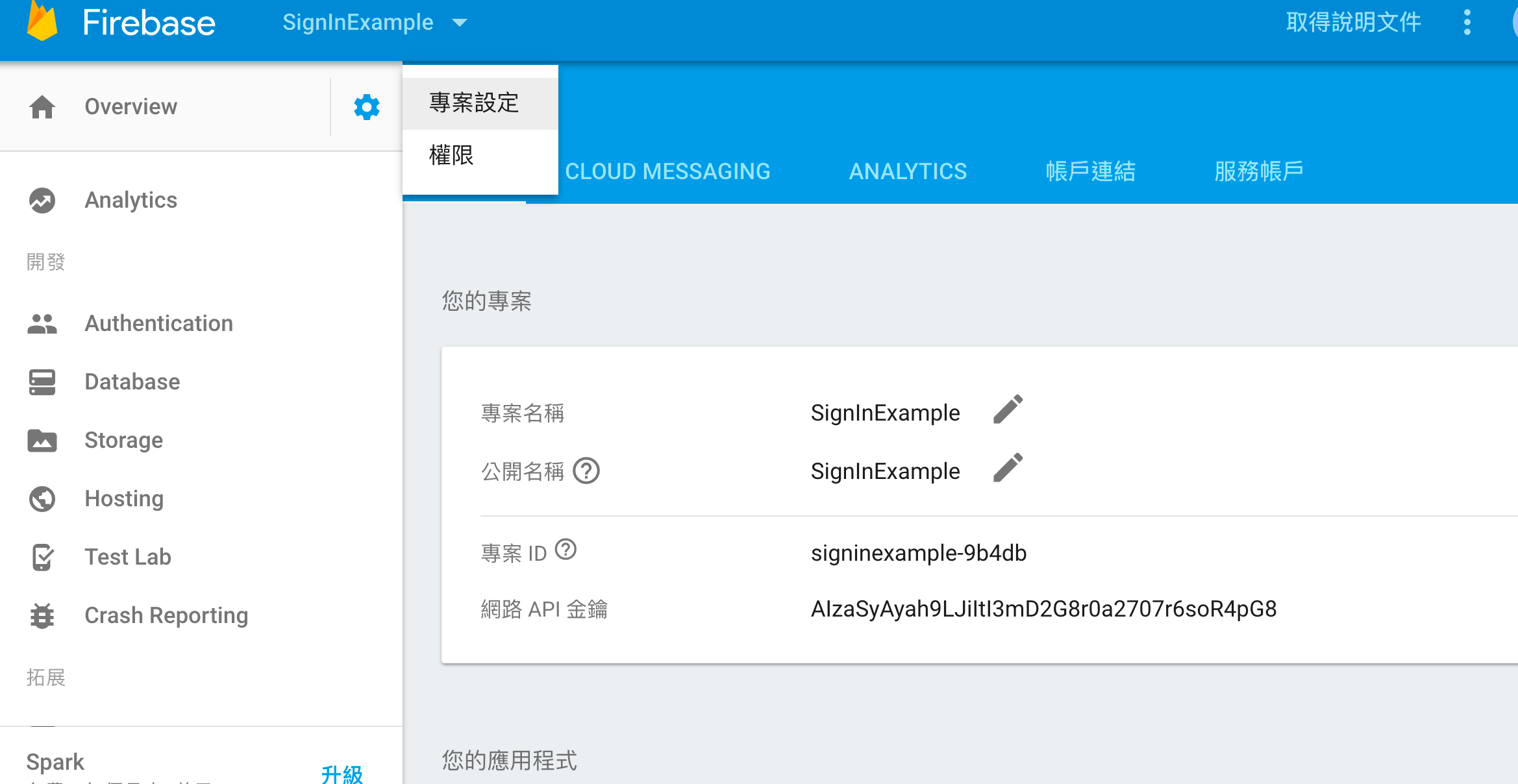Open Authentication sidebar label

pos(159,323)
